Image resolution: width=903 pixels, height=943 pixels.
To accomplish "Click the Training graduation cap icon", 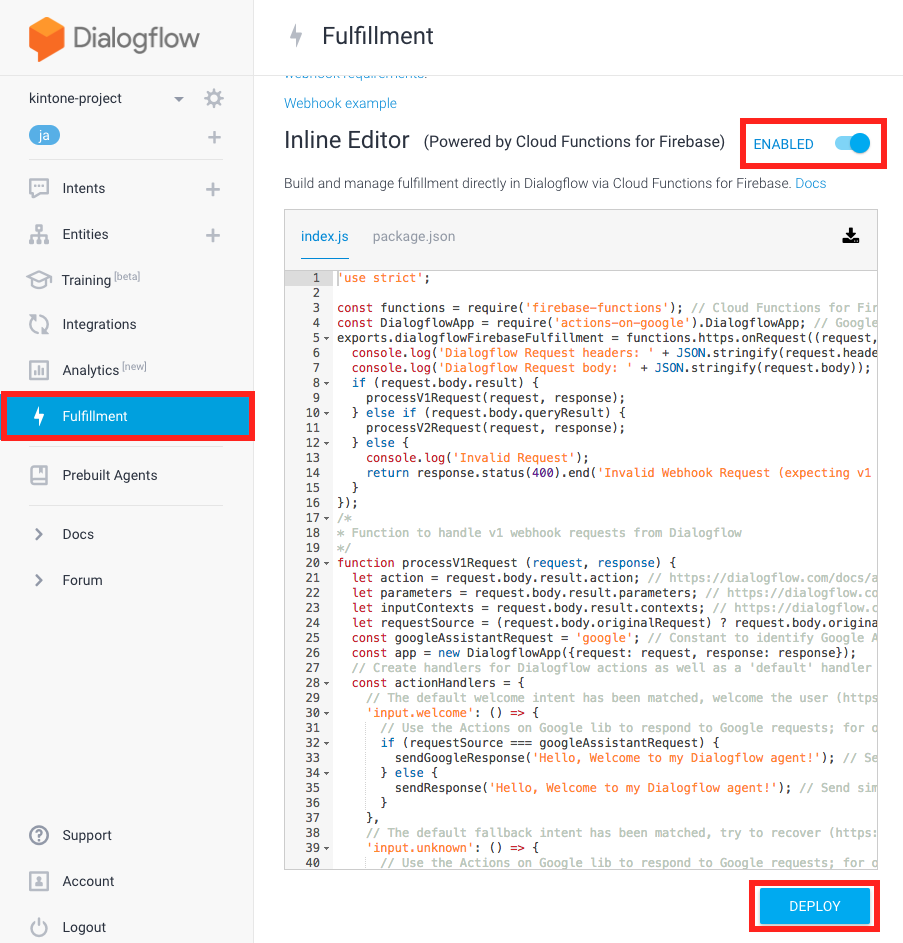I will (39, 280).
